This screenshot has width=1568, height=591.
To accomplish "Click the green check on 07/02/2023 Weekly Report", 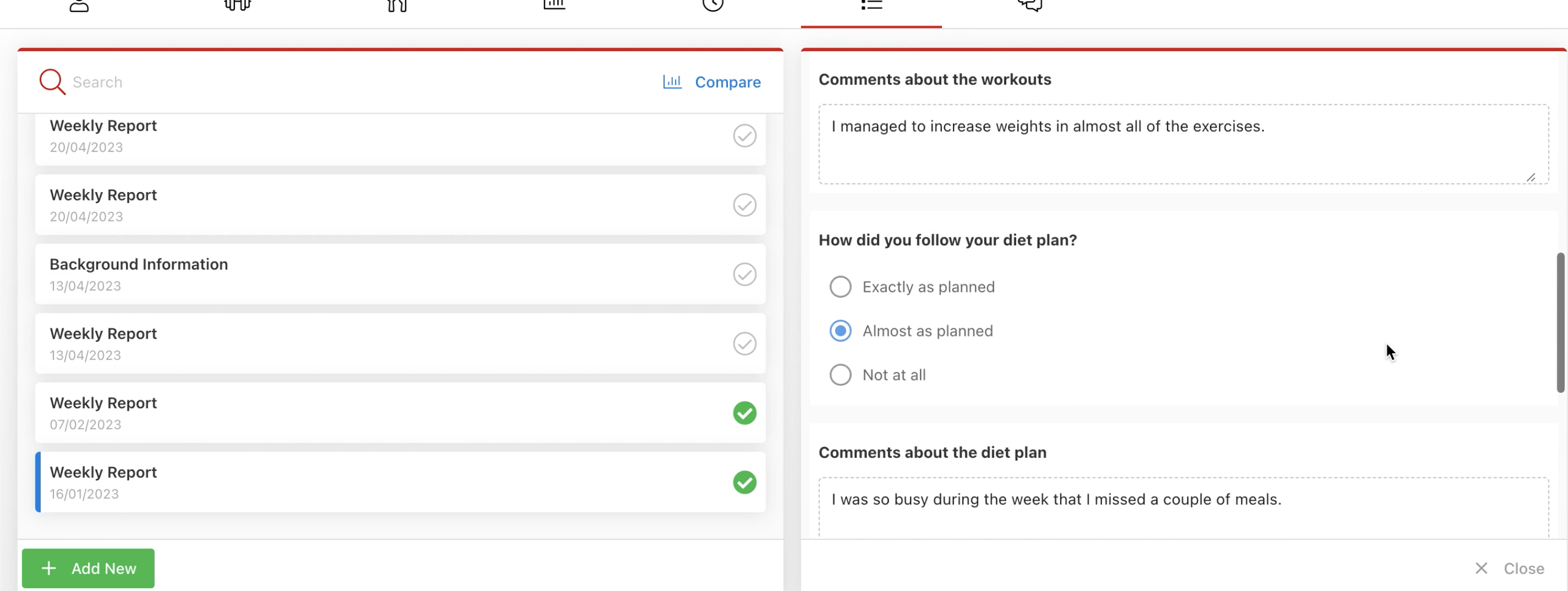I will [744, 413].
